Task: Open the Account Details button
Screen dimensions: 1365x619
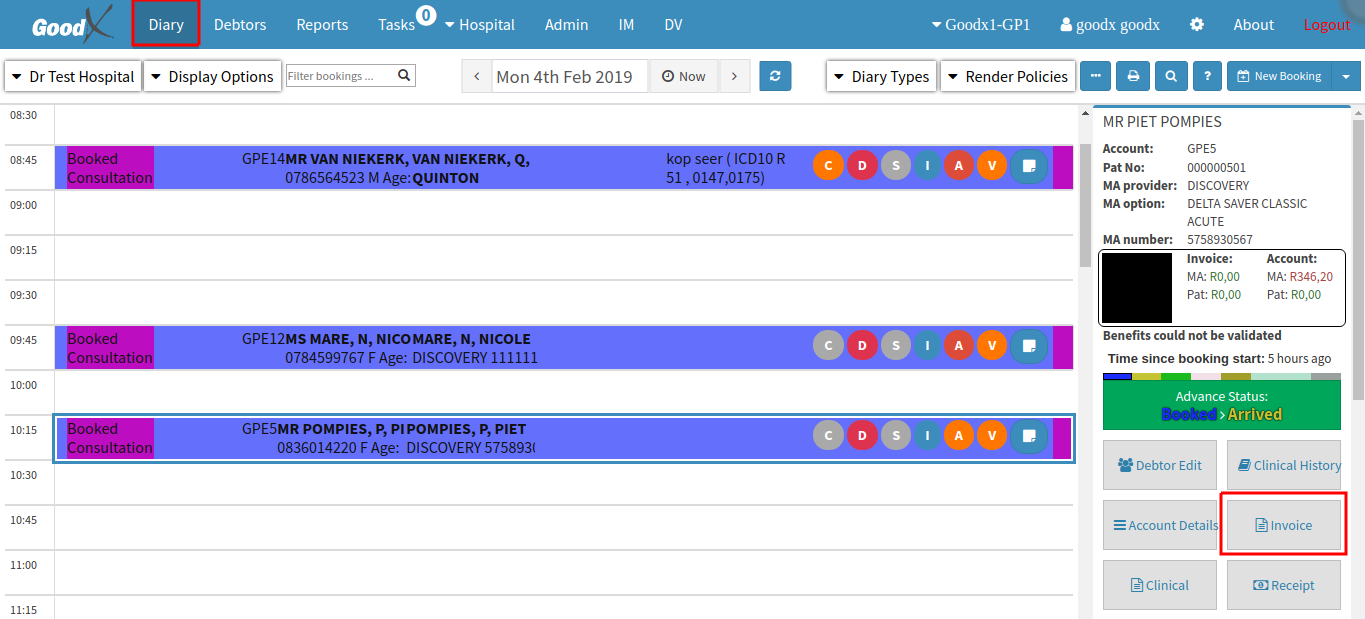Action: click(x=1160, y=525)
